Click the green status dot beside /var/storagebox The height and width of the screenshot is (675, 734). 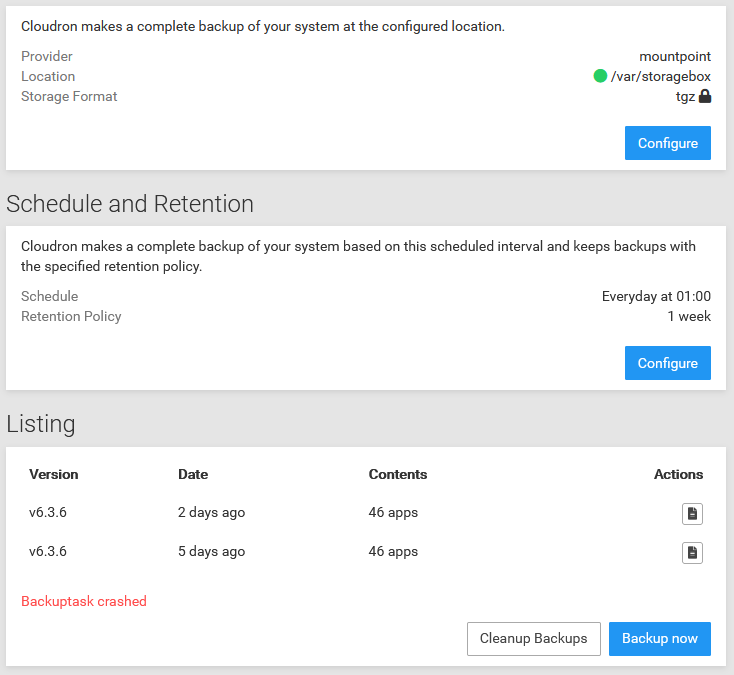(600, 76)
